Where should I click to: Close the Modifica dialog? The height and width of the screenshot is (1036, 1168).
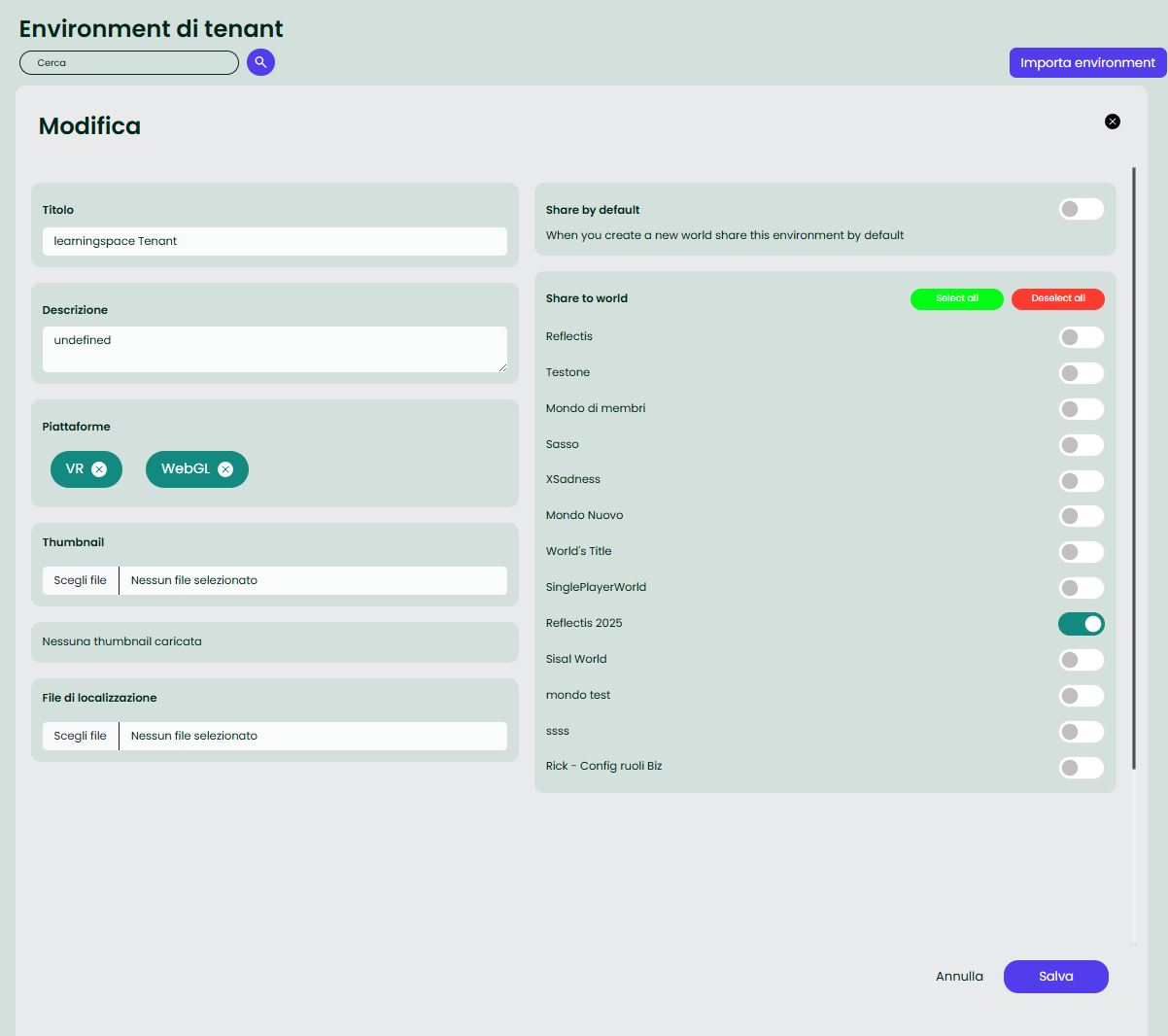point(1113,121)
